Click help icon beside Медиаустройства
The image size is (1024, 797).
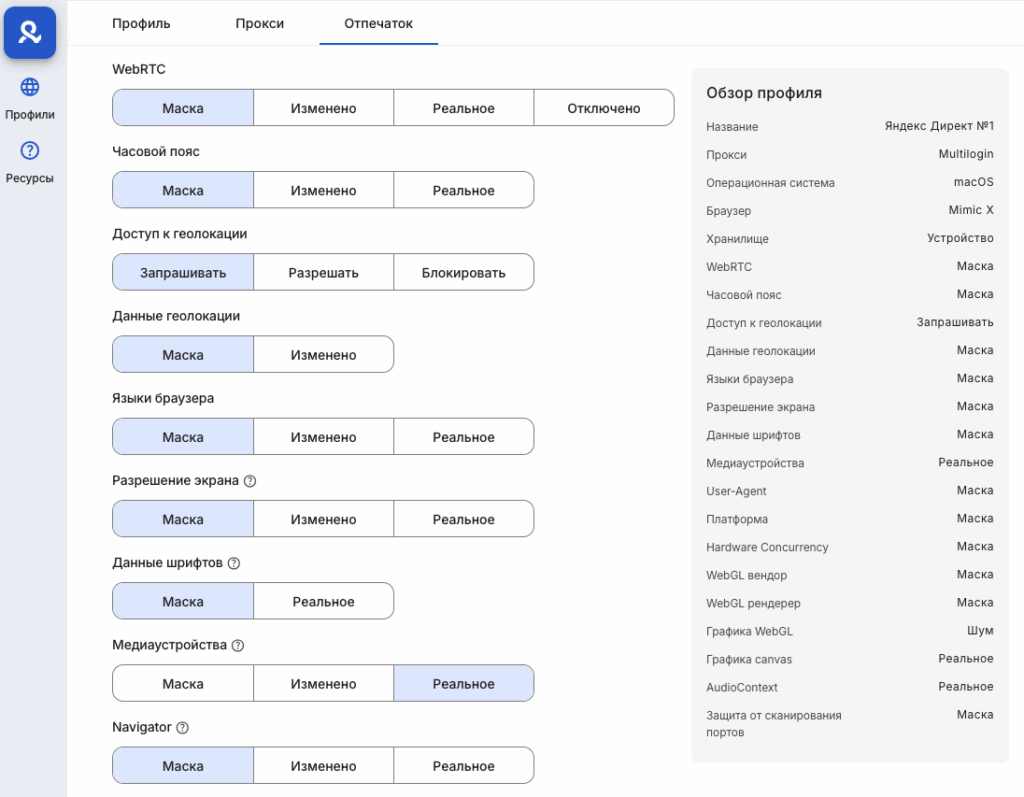[x=239, y=646]
